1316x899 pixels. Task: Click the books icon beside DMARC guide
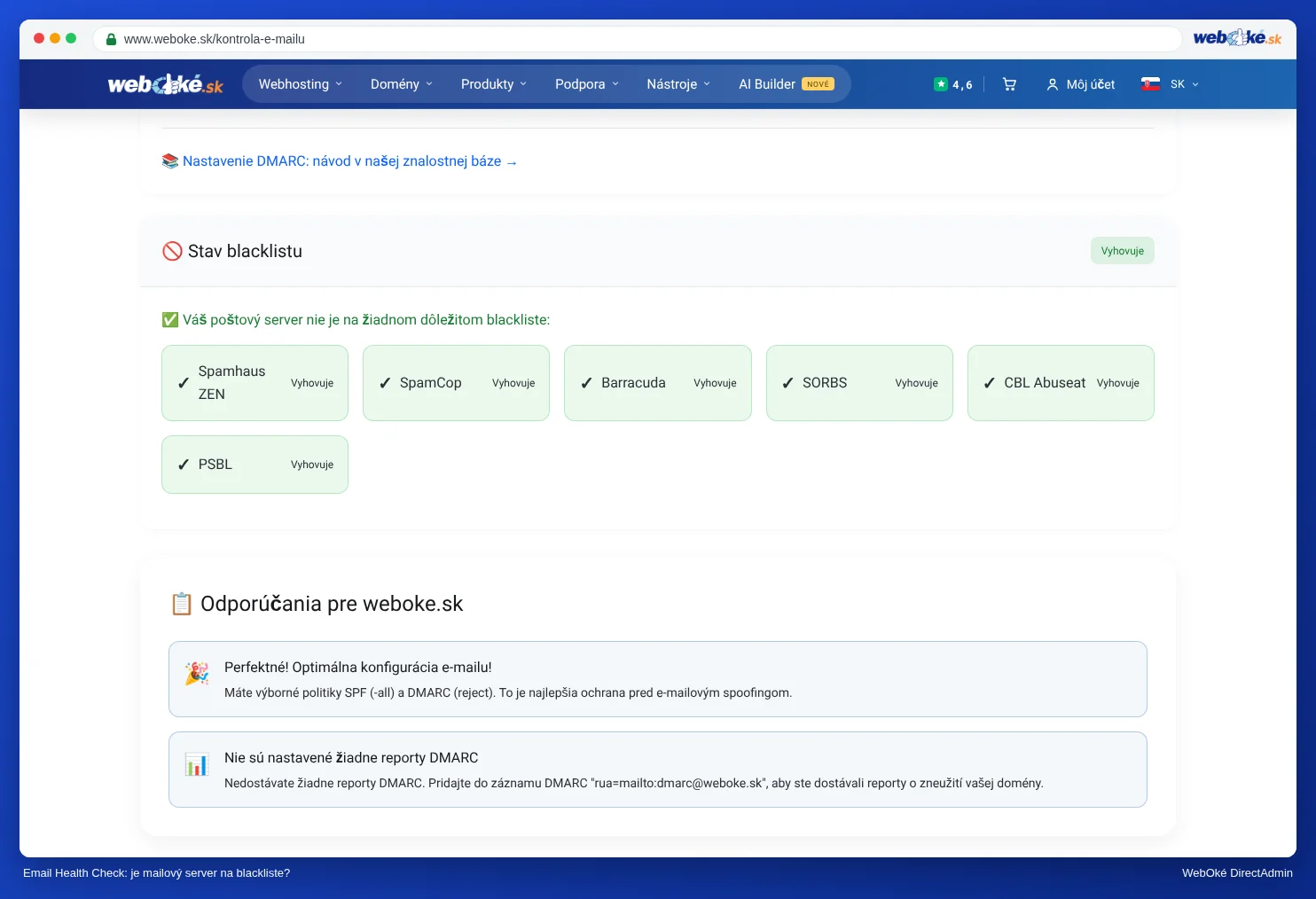[x=170, y=161]
